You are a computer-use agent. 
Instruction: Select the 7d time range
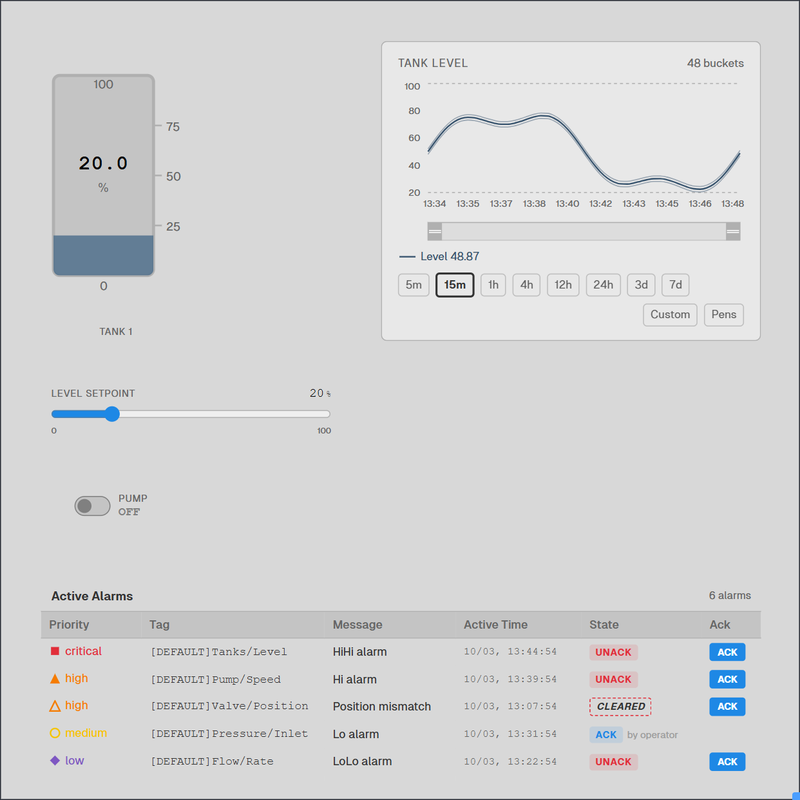pyautogui.click(x=675, y=285)
